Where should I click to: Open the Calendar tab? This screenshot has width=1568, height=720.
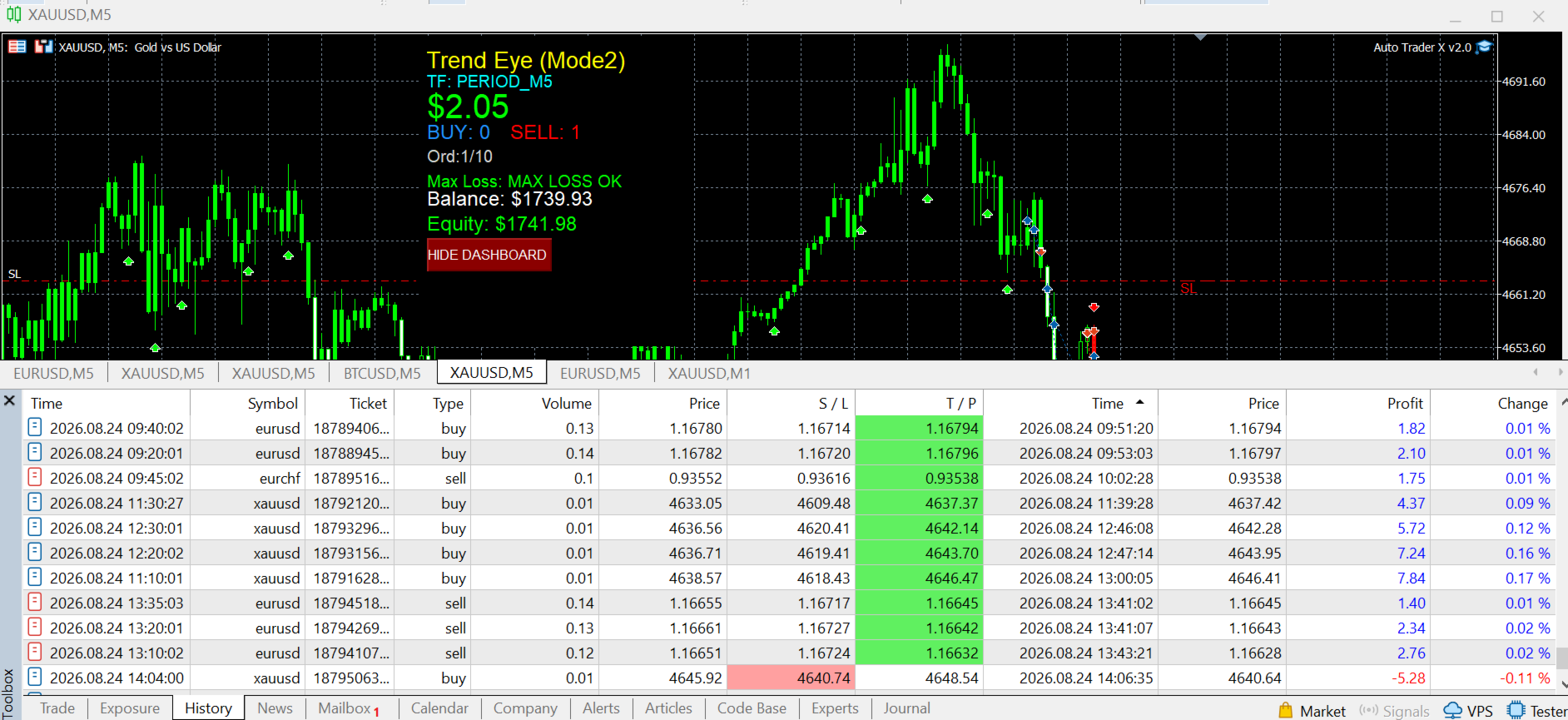point(439,708)
